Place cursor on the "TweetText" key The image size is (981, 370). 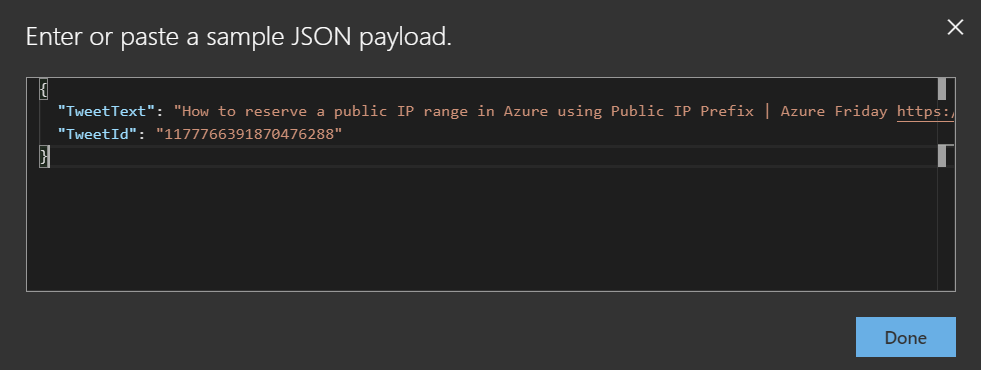106,111
